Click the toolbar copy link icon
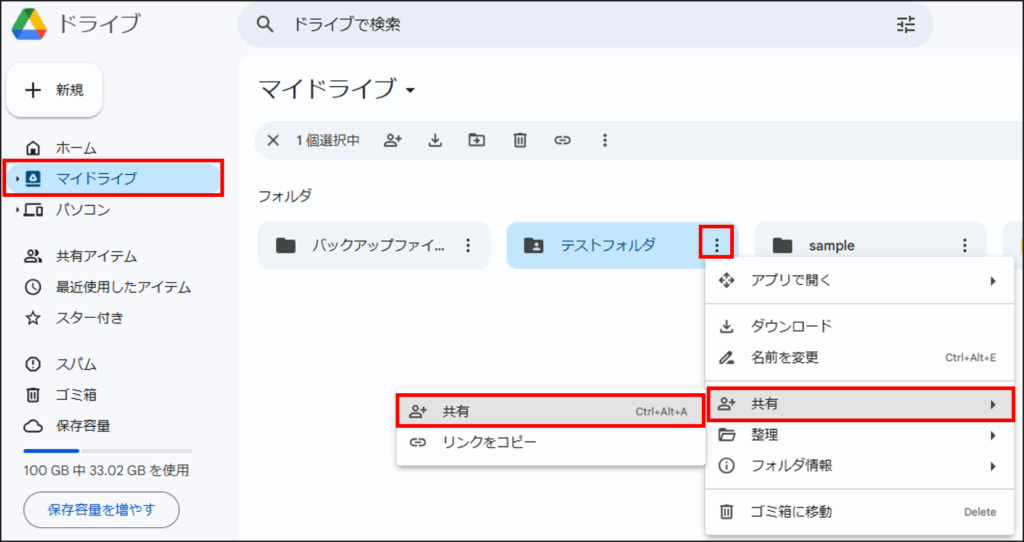Viewport: 1024px width, 542px height. (562, 140)
